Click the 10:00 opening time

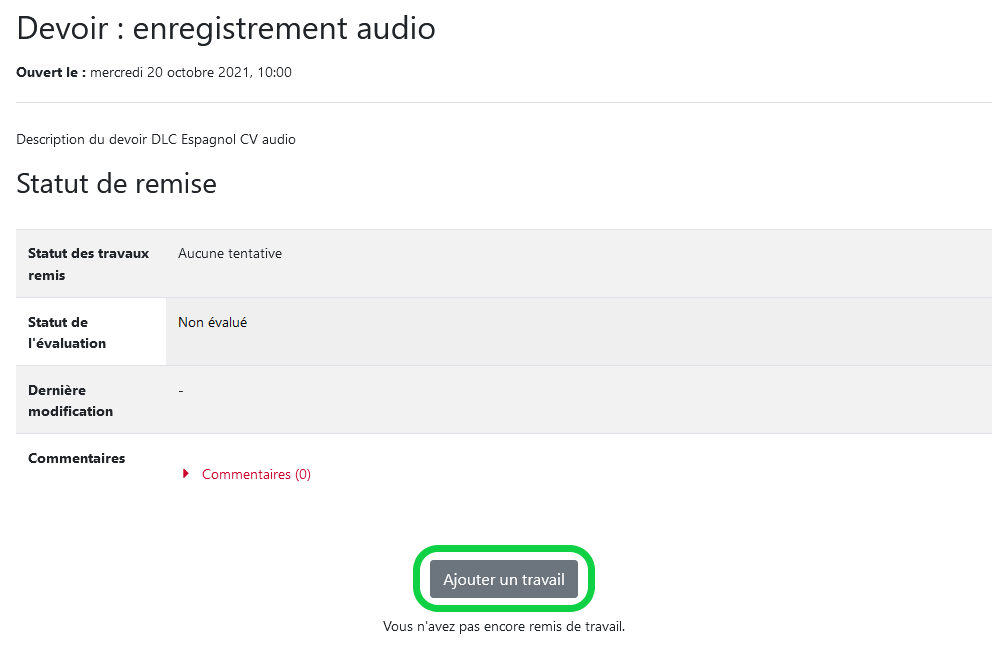click(x=274, y=72)
